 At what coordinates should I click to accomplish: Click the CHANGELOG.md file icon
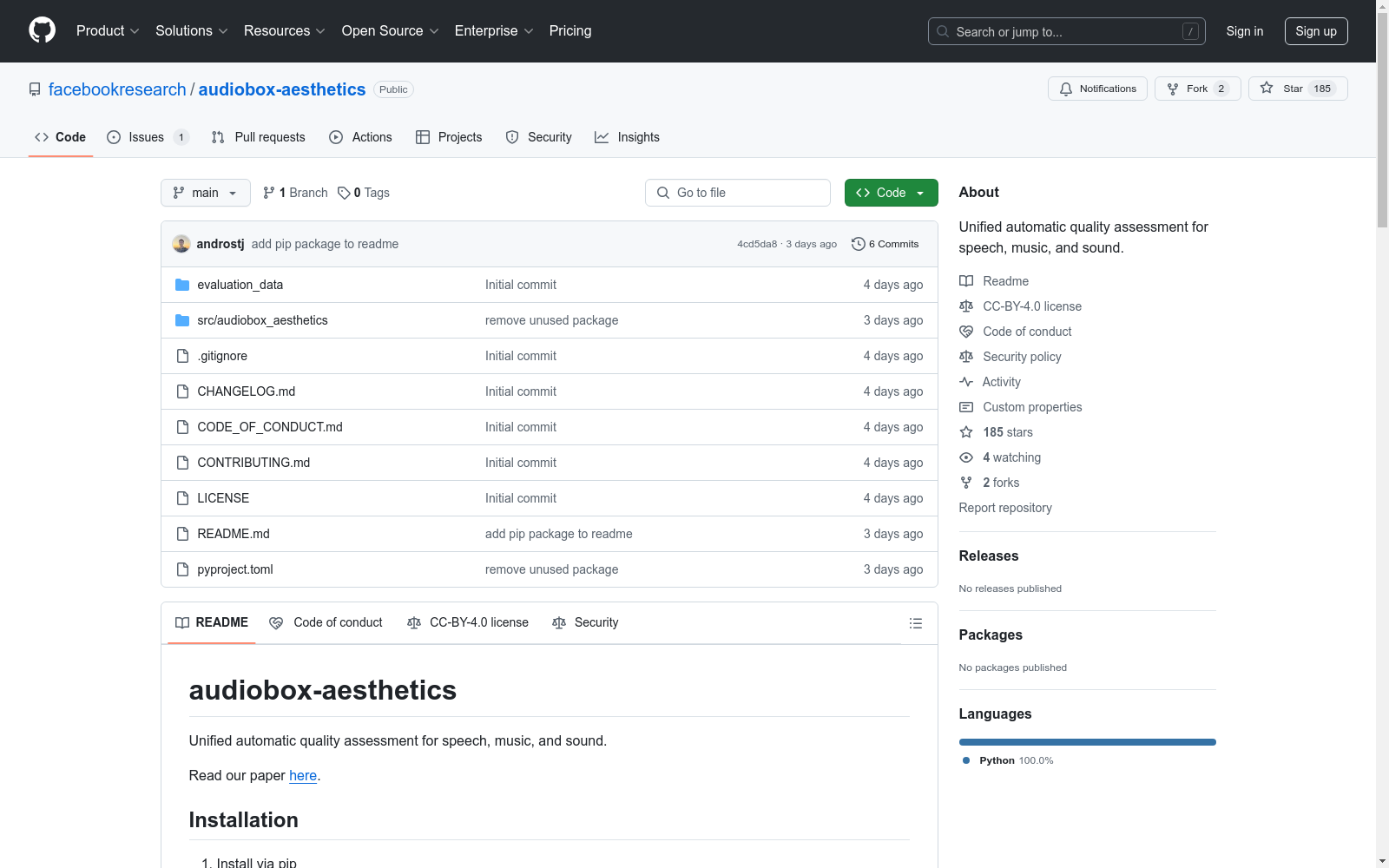[x=182, y=391]
